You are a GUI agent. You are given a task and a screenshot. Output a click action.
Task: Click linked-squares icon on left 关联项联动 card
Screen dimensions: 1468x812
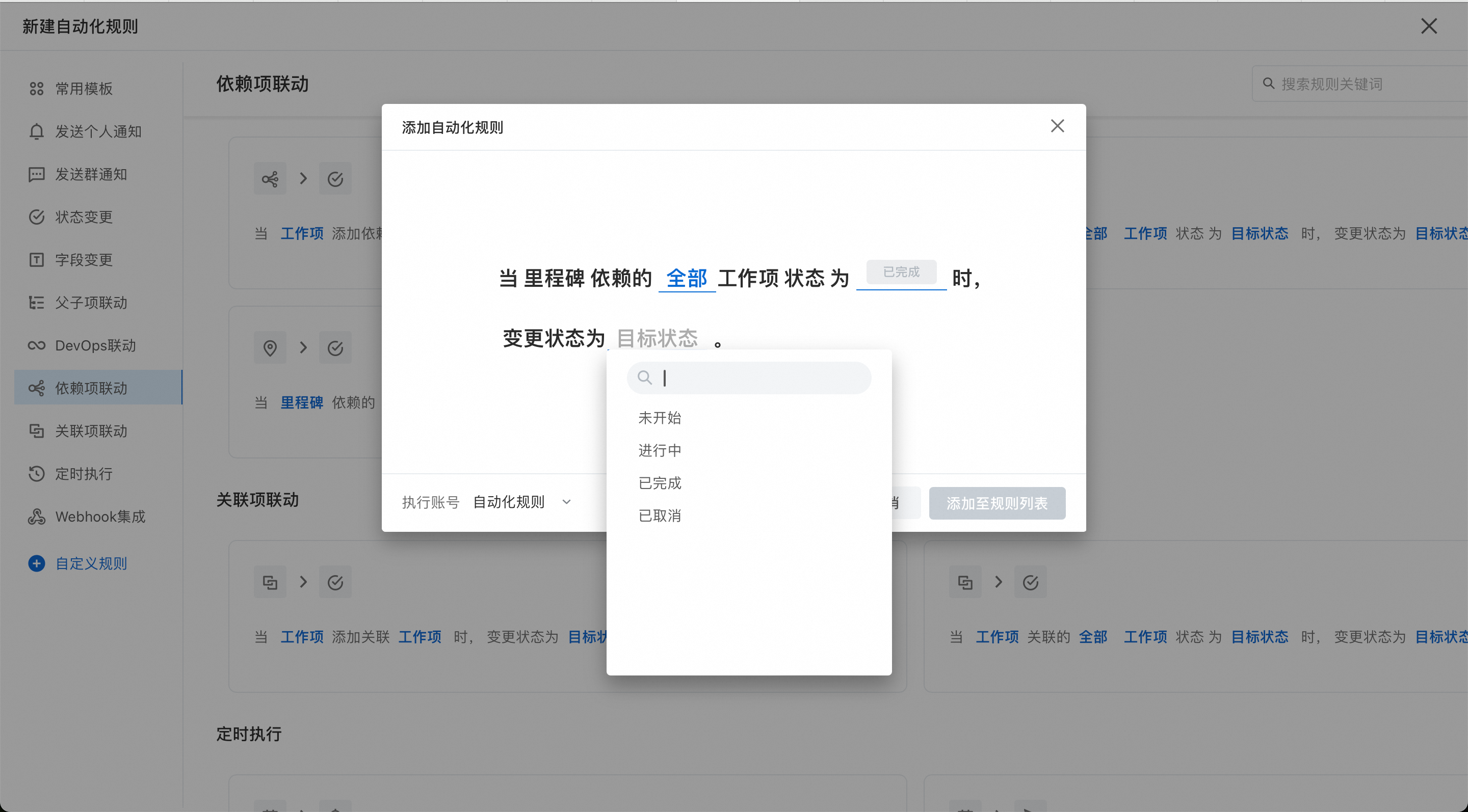[x=270, y=582]
